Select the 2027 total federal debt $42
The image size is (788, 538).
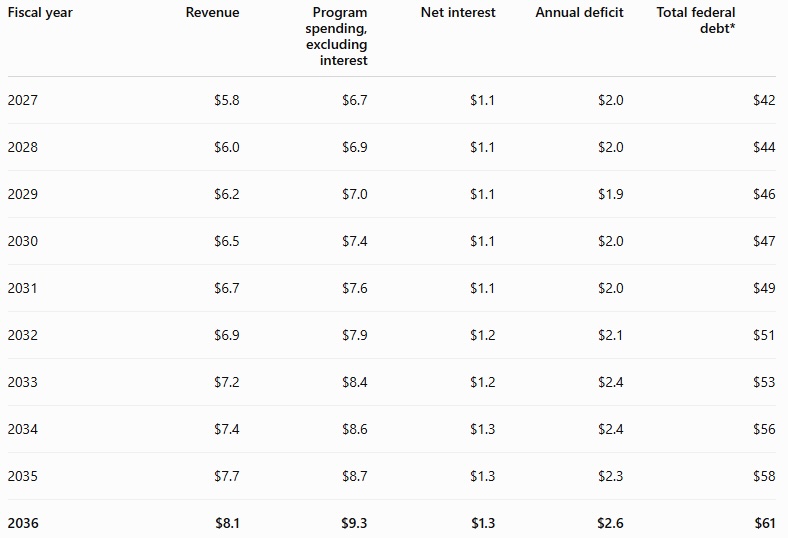(764, 100)
